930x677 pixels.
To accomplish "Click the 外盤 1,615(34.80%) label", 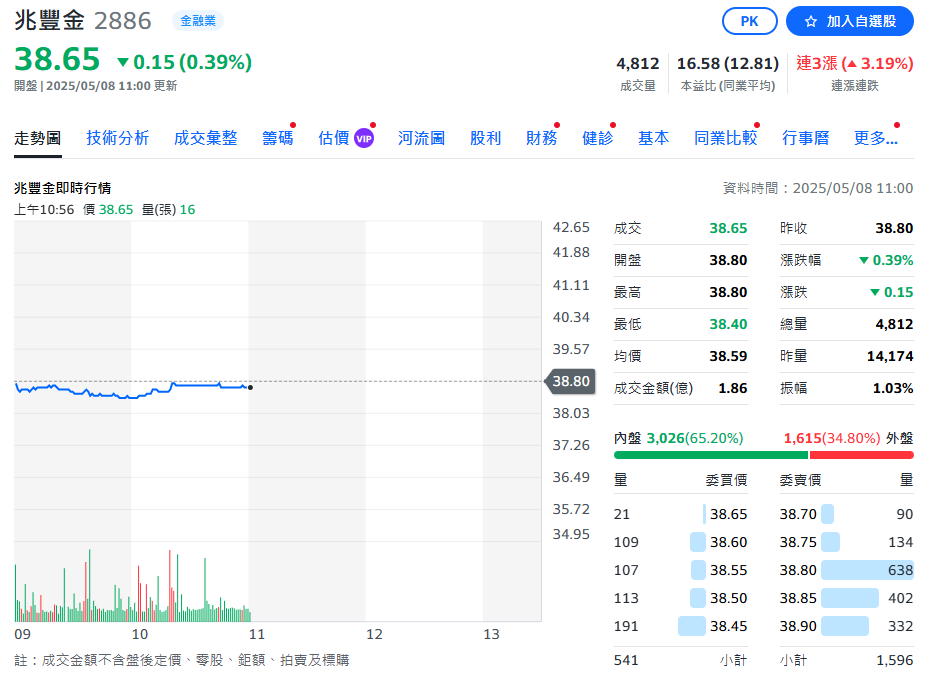I will [x=848, y=438].
